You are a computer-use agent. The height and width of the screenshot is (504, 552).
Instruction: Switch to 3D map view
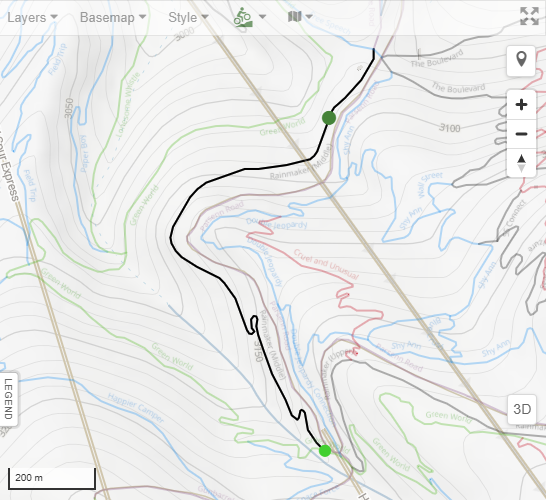[x=522, y=409]
